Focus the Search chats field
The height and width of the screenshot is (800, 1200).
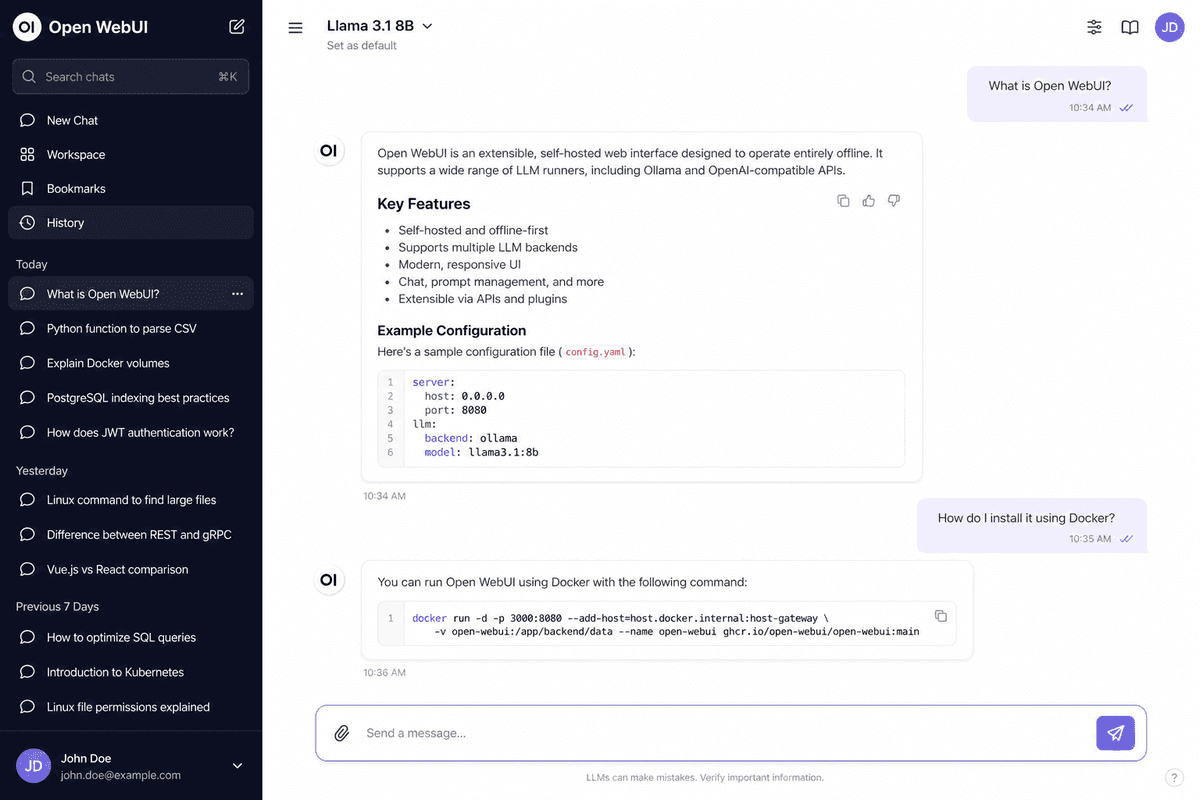pyautogui.click(x=131, y=76)
